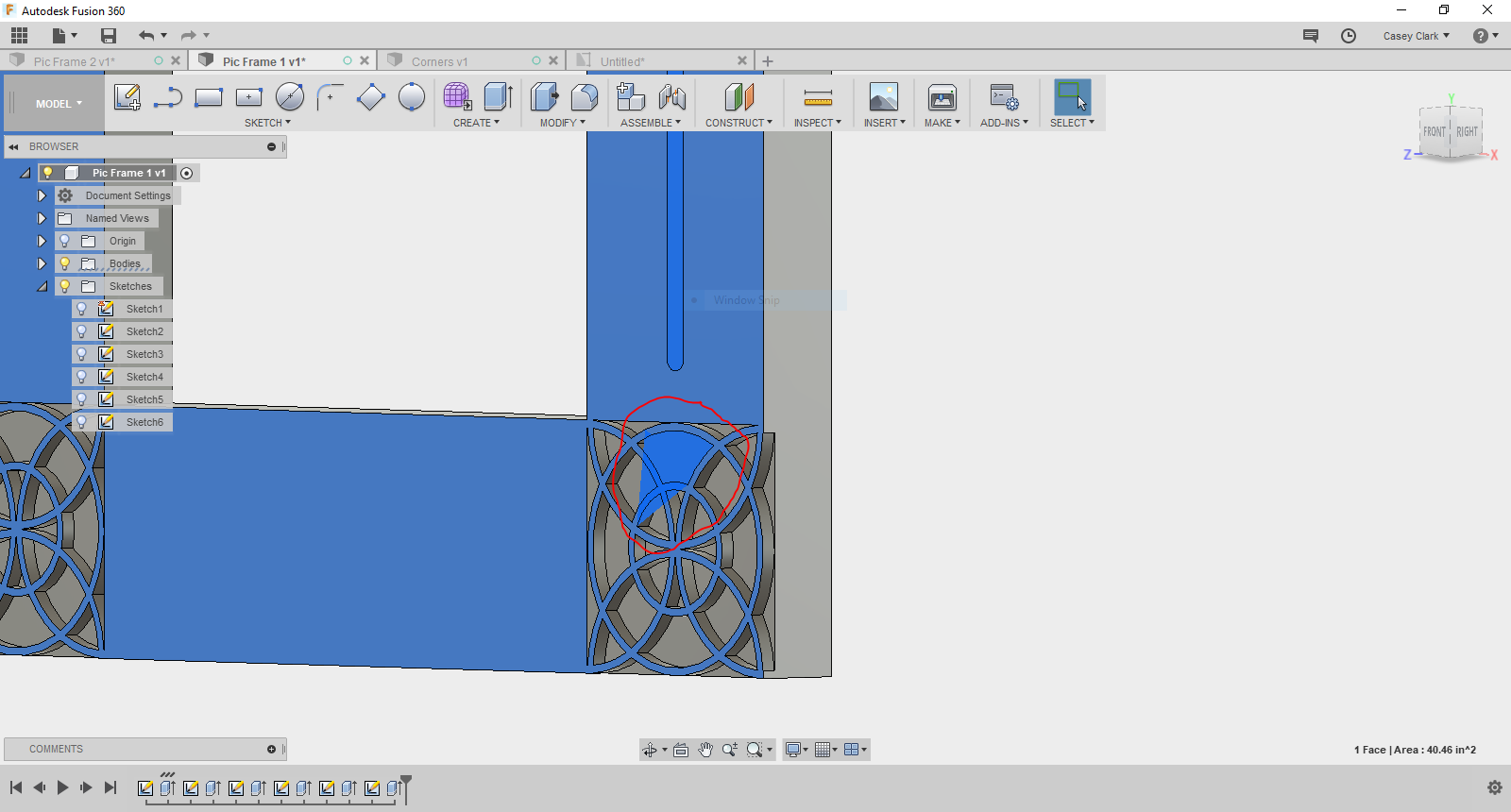Click the timeline end marker
The width and height of the screenshot is (1511, 812).
click(x=406, y=789)
